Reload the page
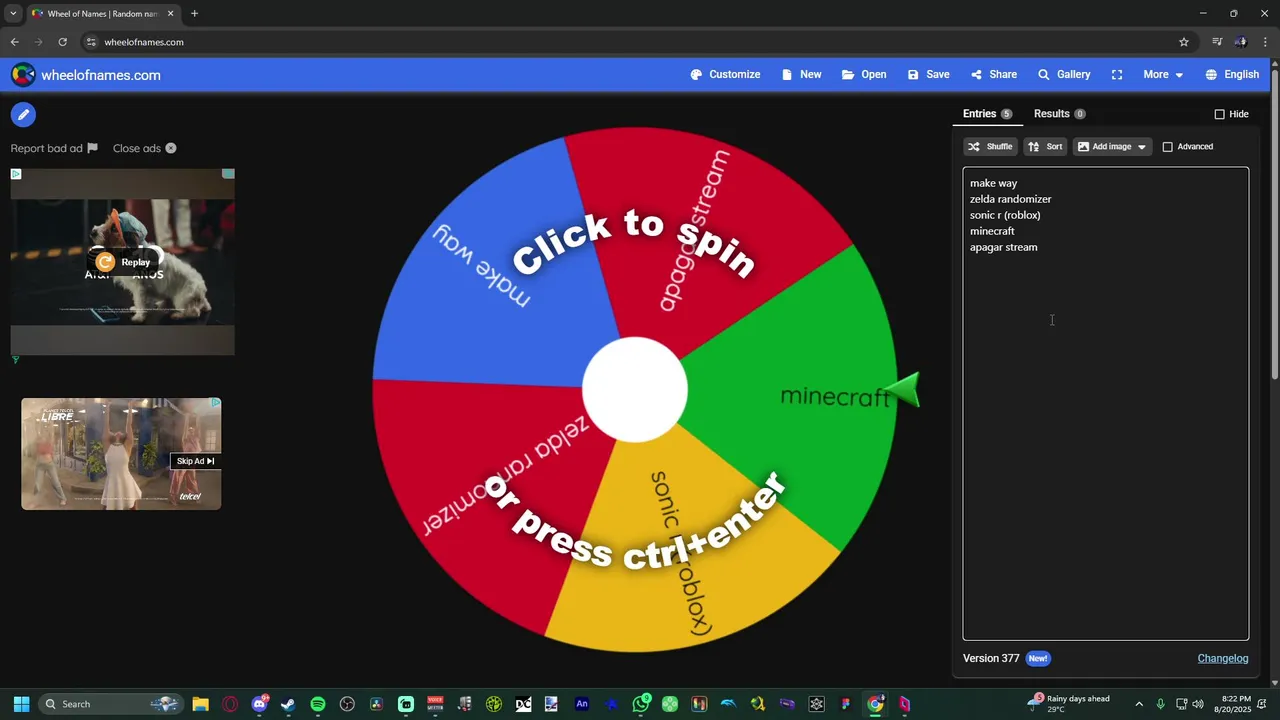 point(62,42)
